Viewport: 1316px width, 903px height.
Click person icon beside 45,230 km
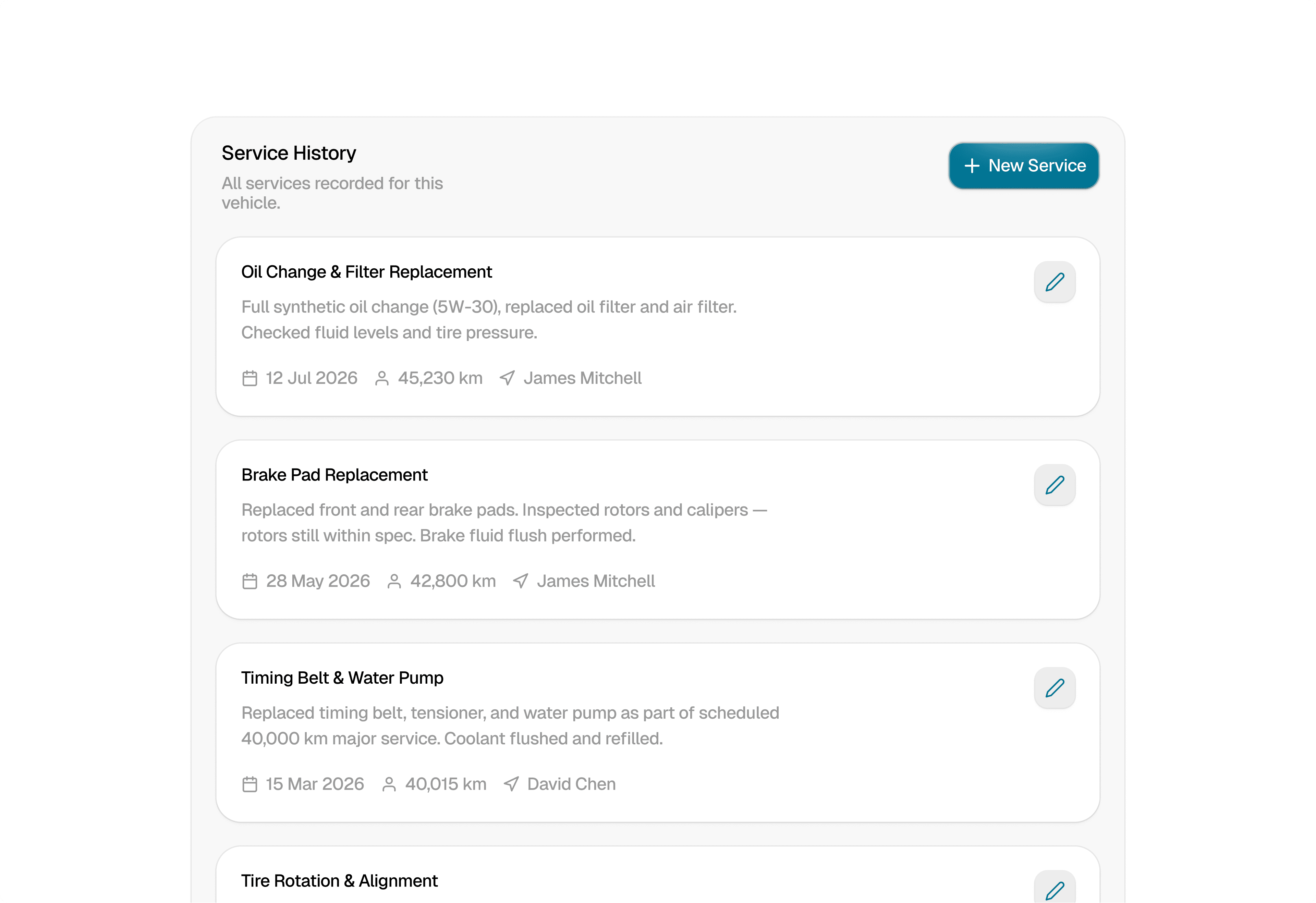(x=382, y=378)
